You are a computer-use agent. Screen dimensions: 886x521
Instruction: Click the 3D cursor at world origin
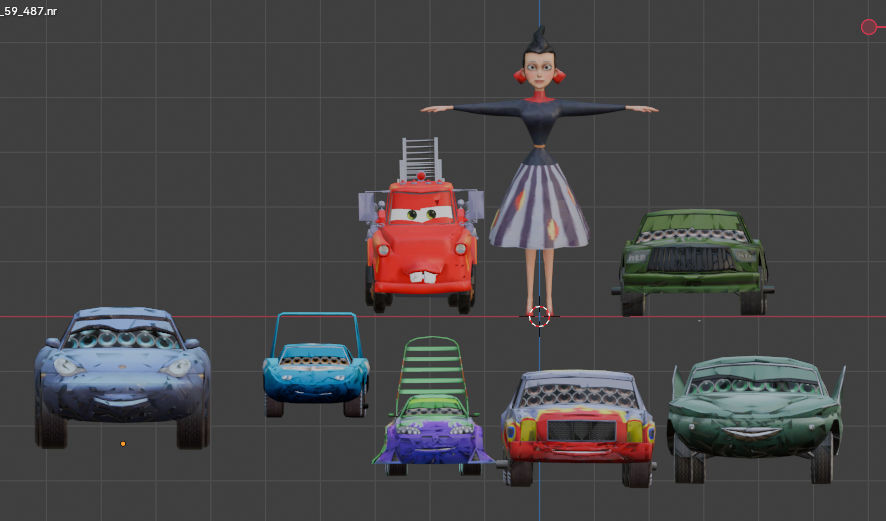539,316
